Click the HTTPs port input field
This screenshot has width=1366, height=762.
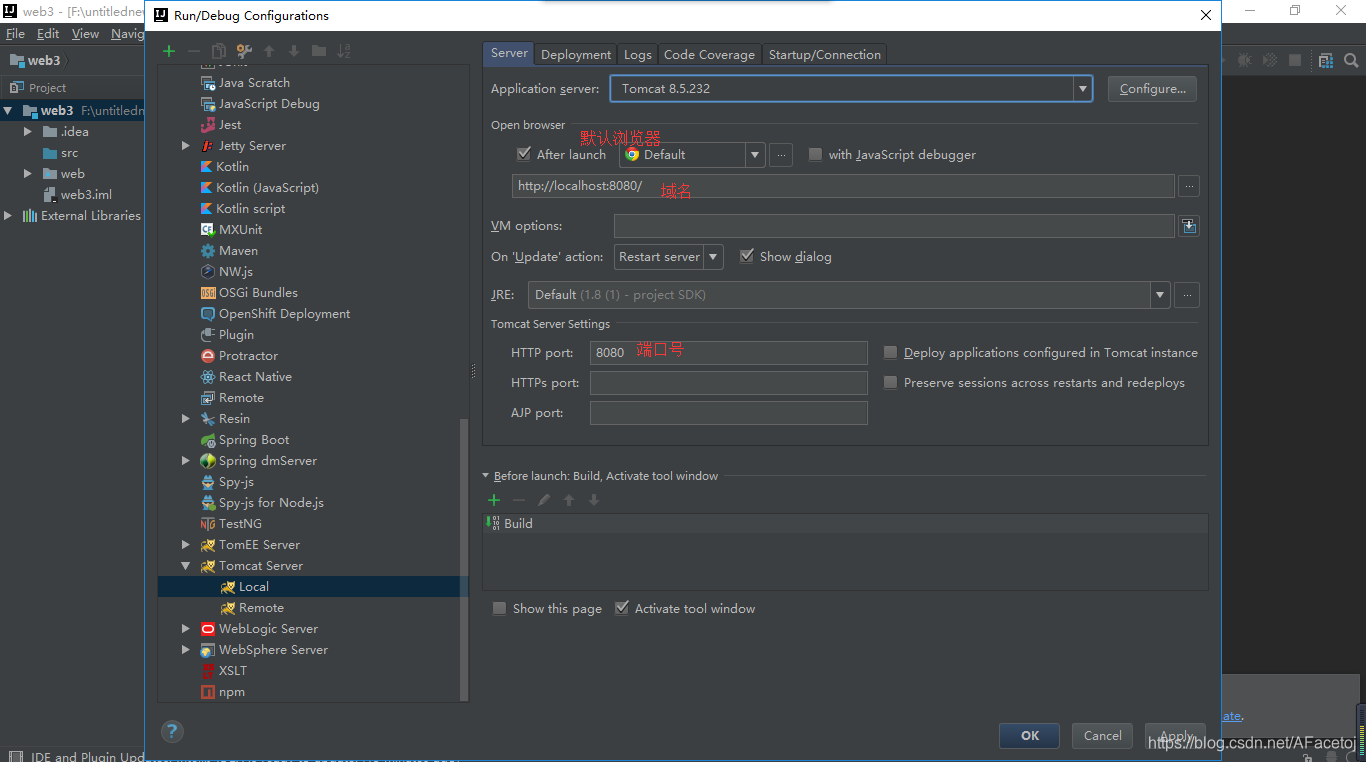coord(729,383)
